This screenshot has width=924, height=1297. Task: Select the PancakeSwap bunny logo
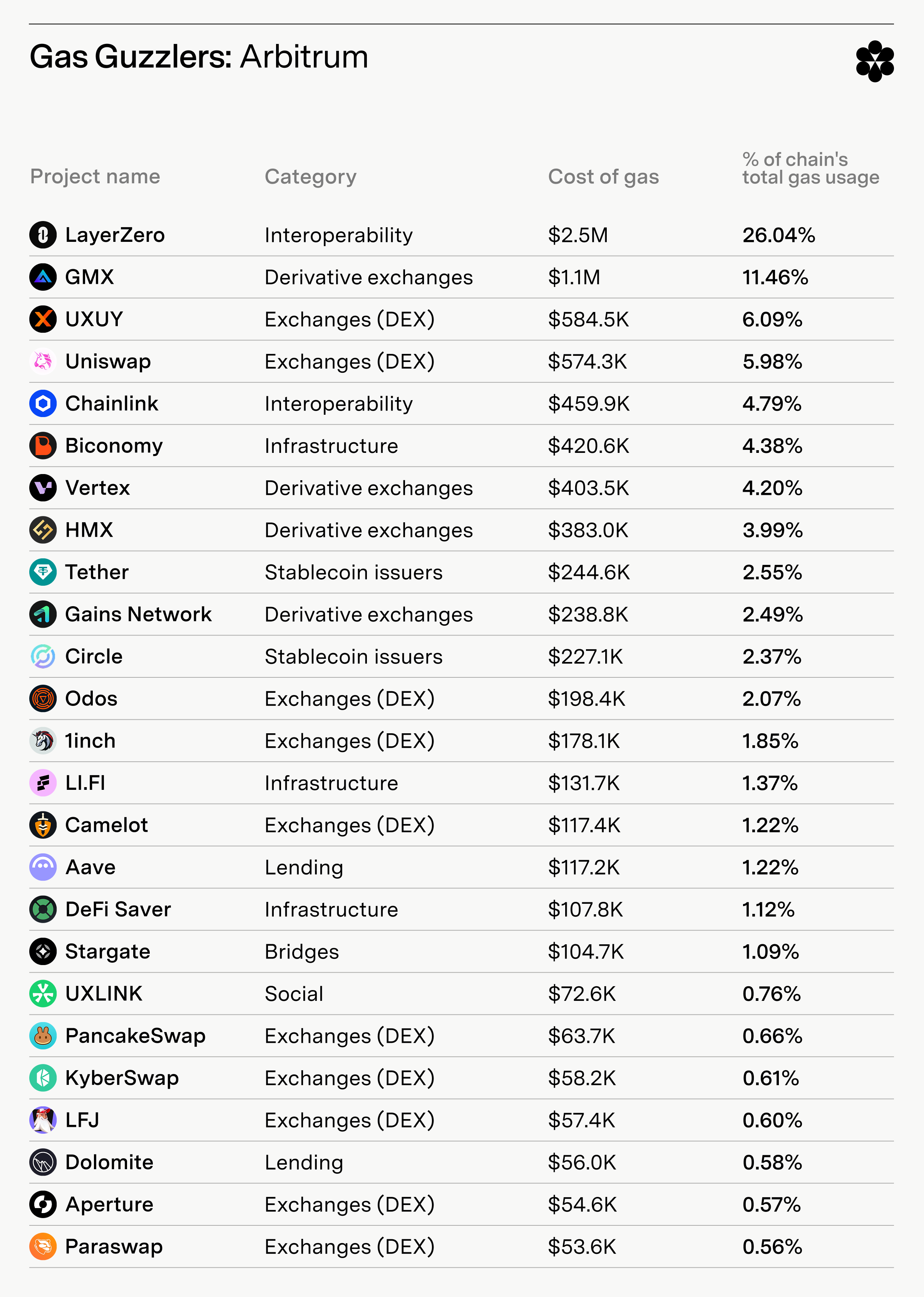click(43, 1036)
